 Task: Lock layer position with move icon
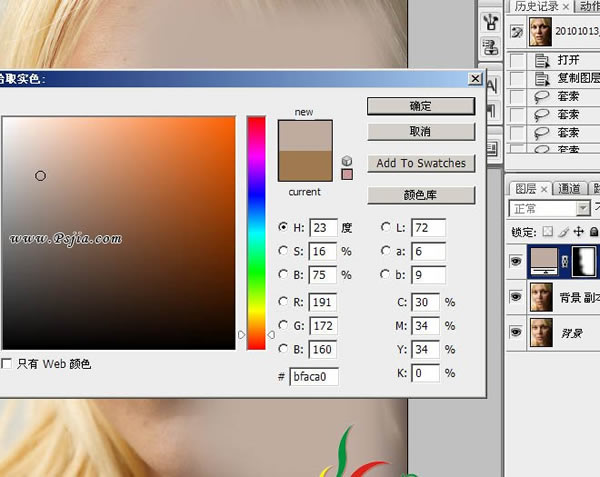[x=579, y=231]
